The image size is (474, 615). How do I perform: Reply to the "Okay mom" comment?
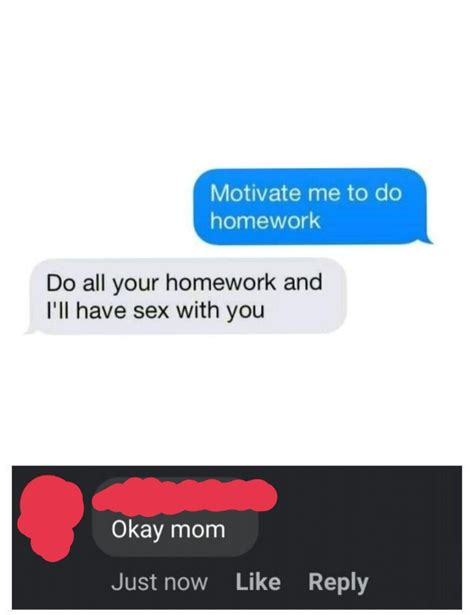coord(338,583)
